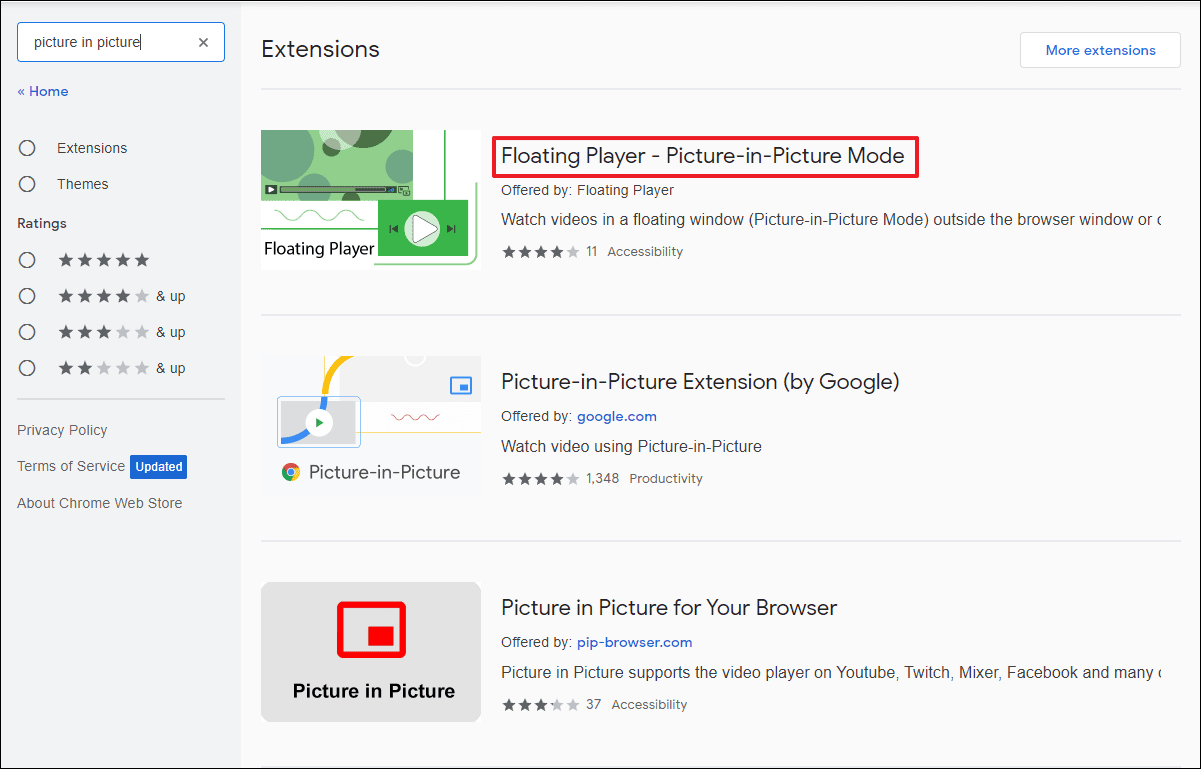
Task: Follow the google.com publisher link
Action: tap(617, 416)
